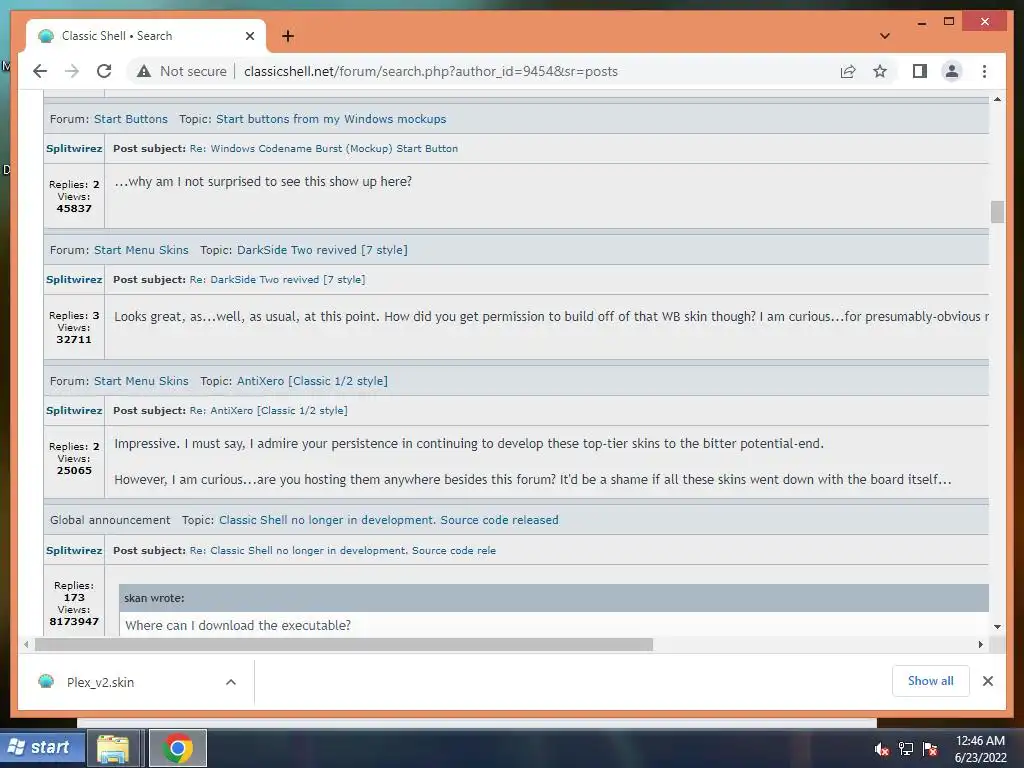Click the network tray icon
This screenshot has height=768, width=1024.
pos(906,749)
